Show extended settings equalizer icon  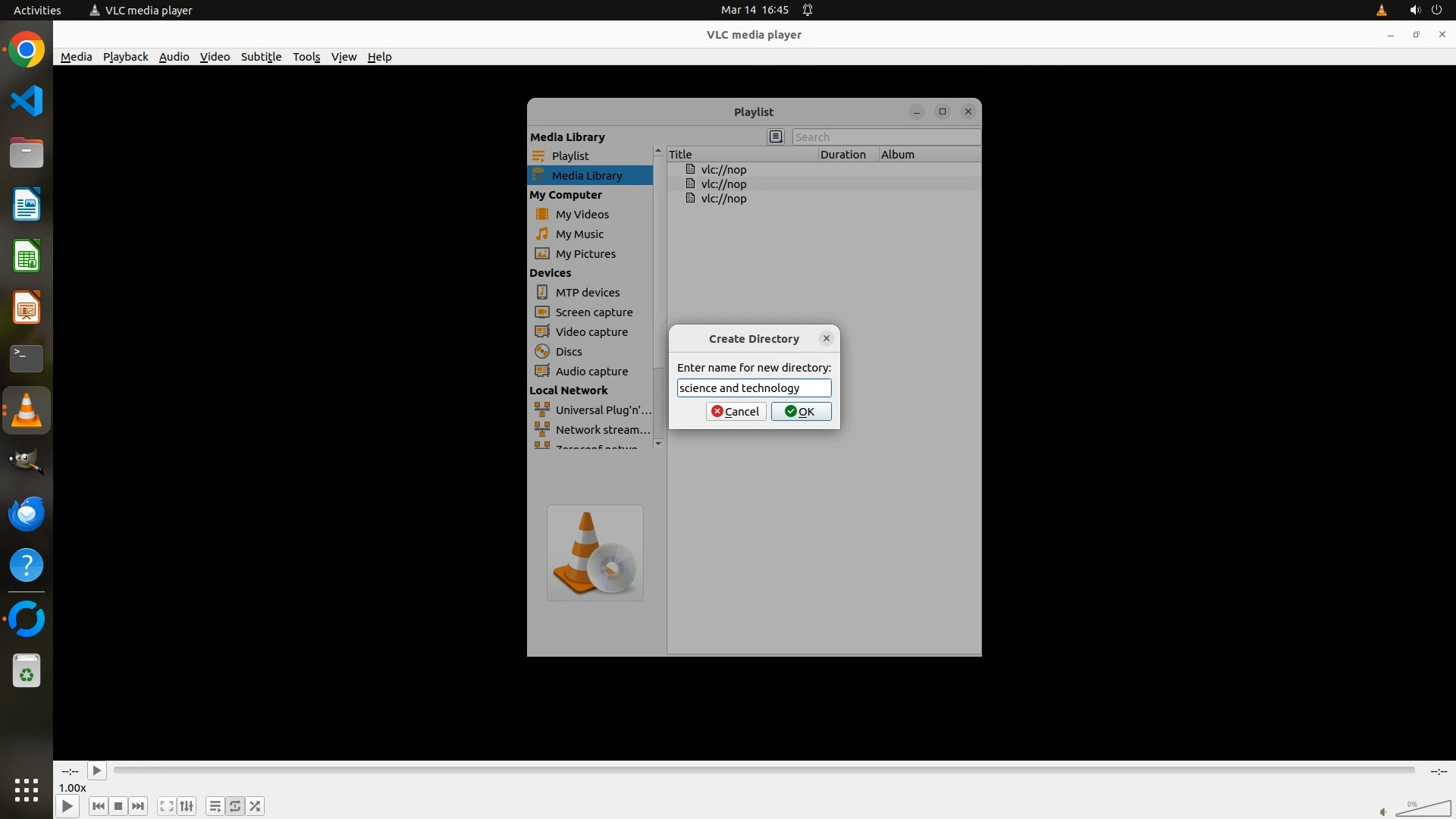(x=187, y=806)
